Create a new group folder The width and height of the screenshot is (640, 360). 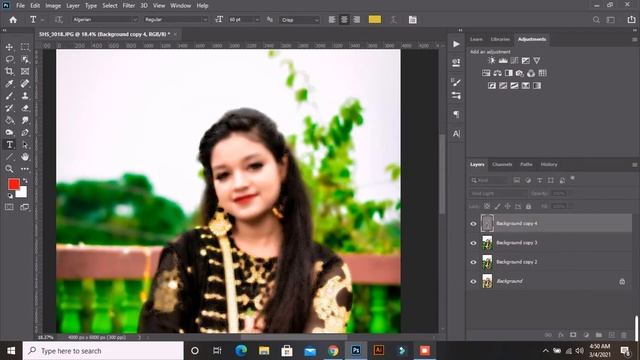(x=599, y=335)
